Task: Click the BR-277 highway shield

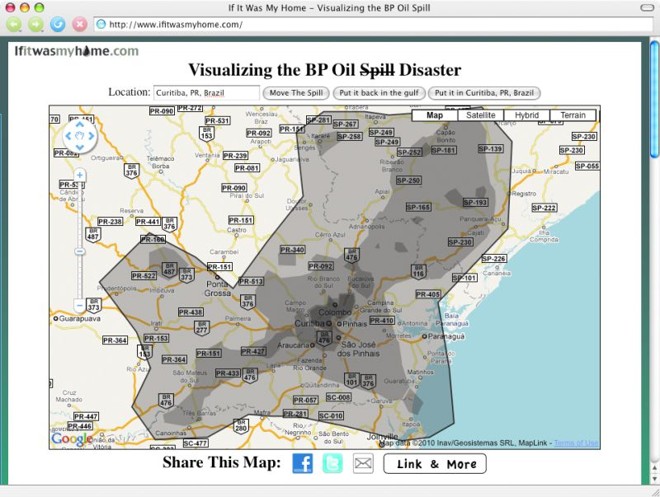Action: point(202,328)
